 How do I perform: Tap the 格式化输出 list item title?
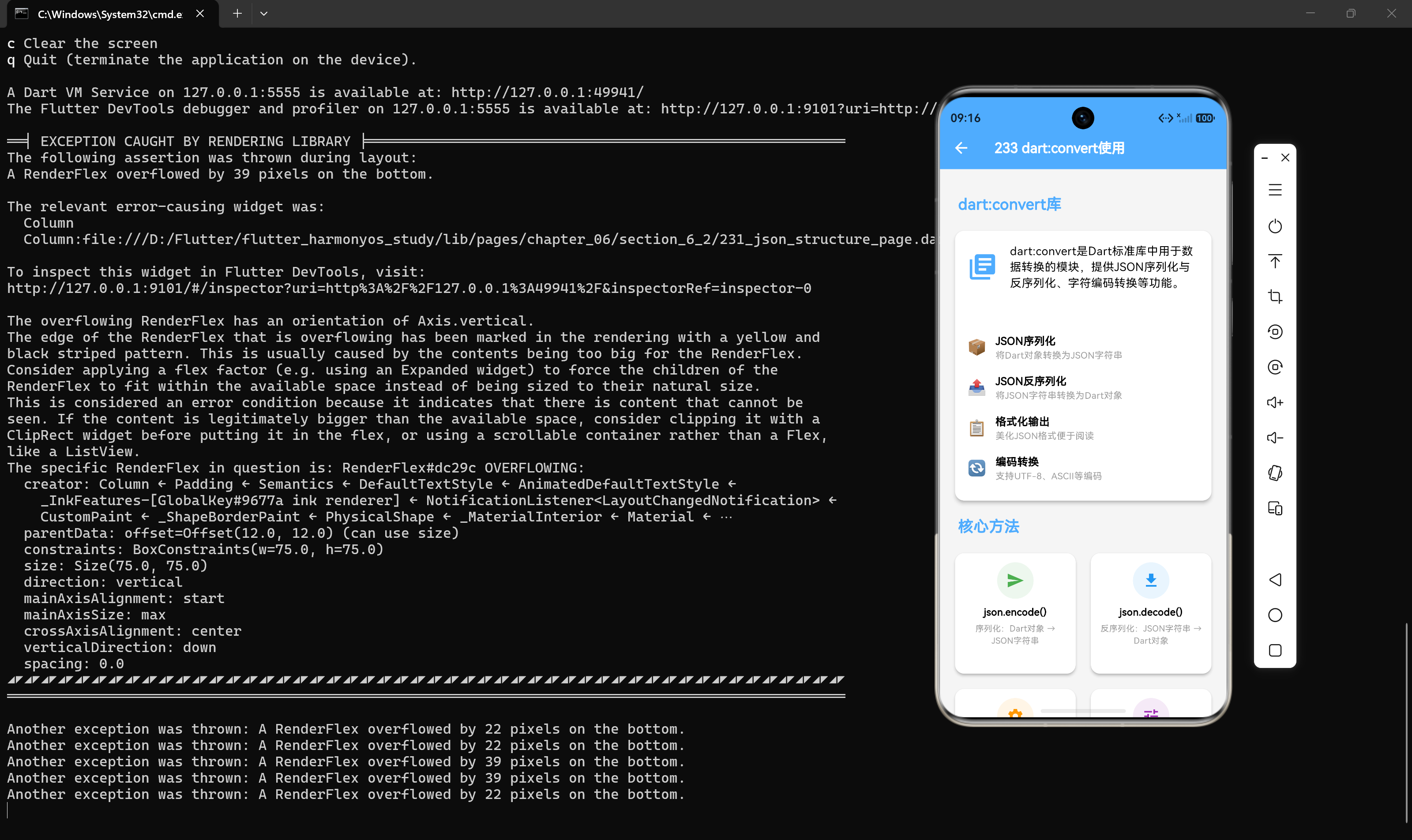(1022, 422)
